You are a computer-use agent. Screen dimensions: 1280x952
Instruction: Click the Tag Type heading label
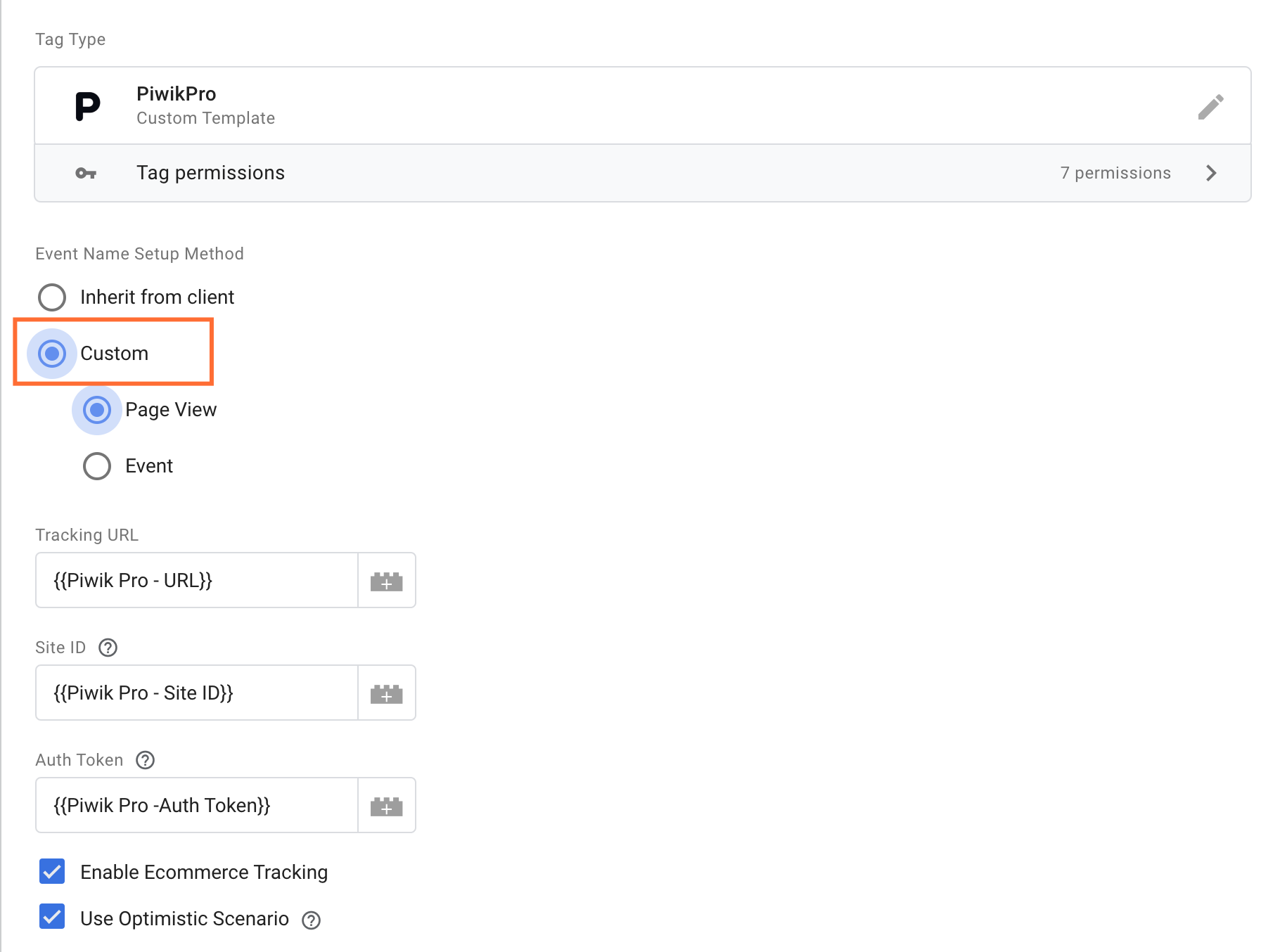click(x=70, y=39)
